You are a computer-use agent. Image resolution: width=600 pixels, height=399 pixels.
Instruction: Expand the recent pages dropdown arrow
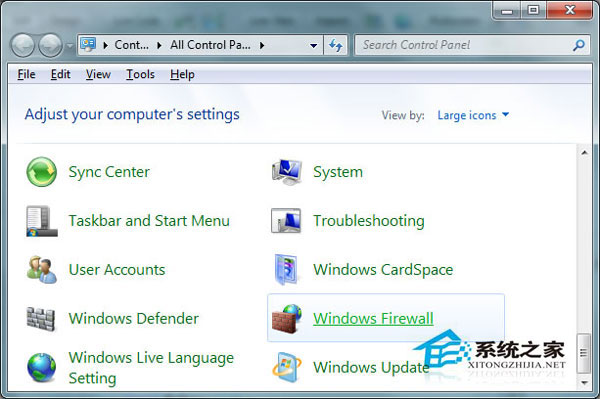70,46
